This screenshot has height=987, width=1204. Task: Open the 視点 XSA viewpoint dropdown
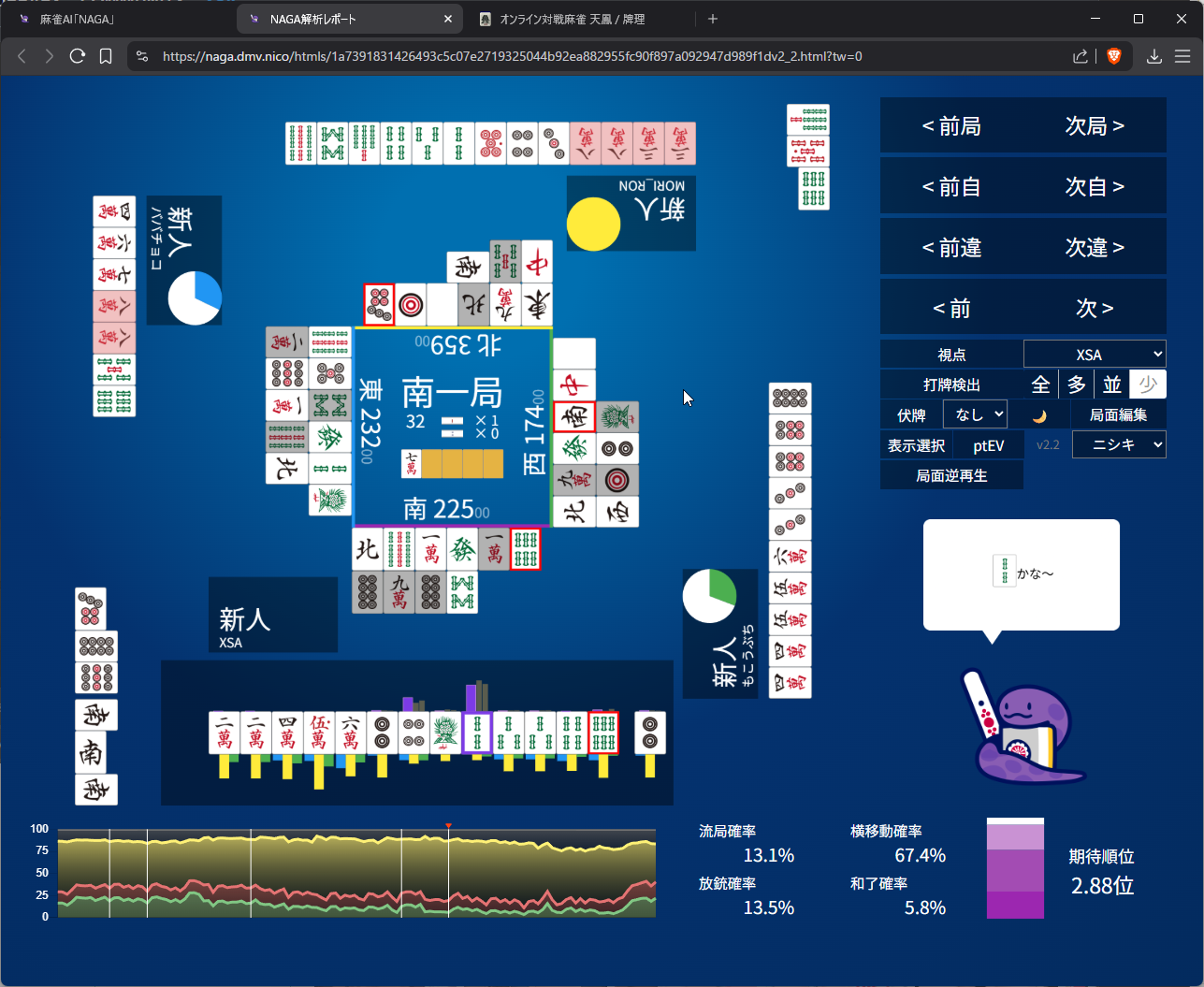pos(1094,355)
